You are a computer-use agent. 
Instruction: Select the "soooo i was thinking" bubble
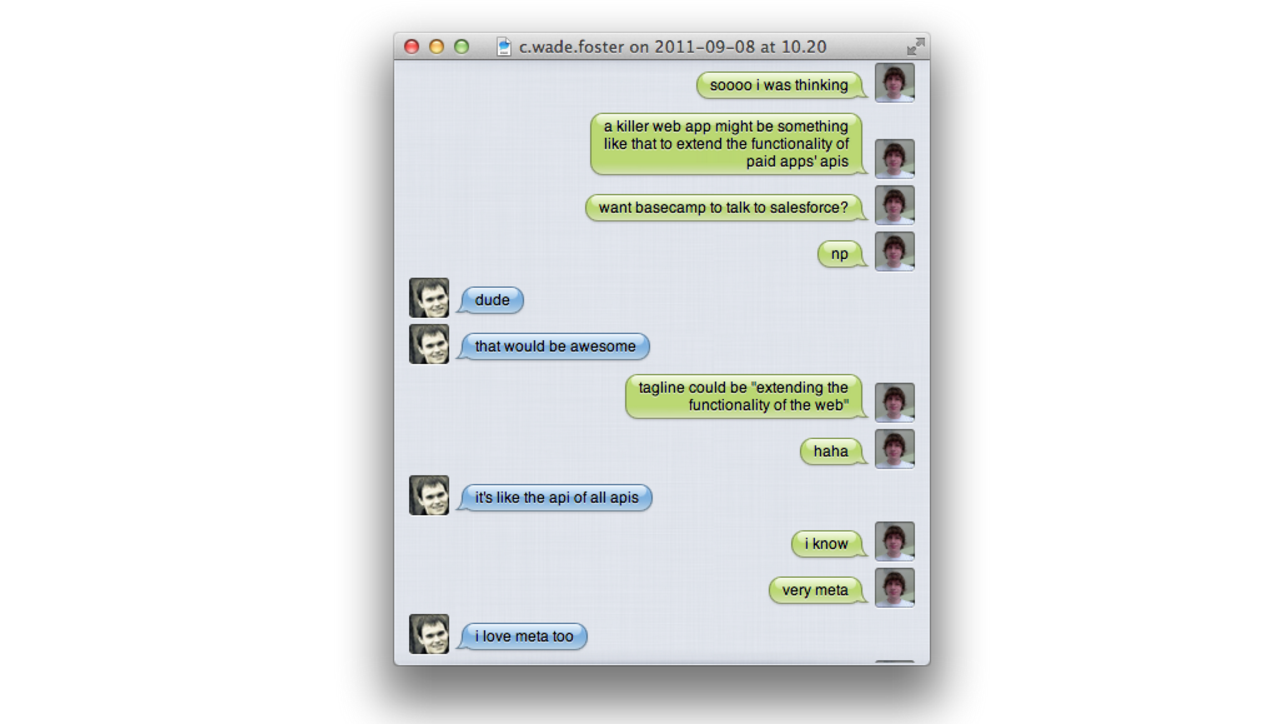coord(781,85)
